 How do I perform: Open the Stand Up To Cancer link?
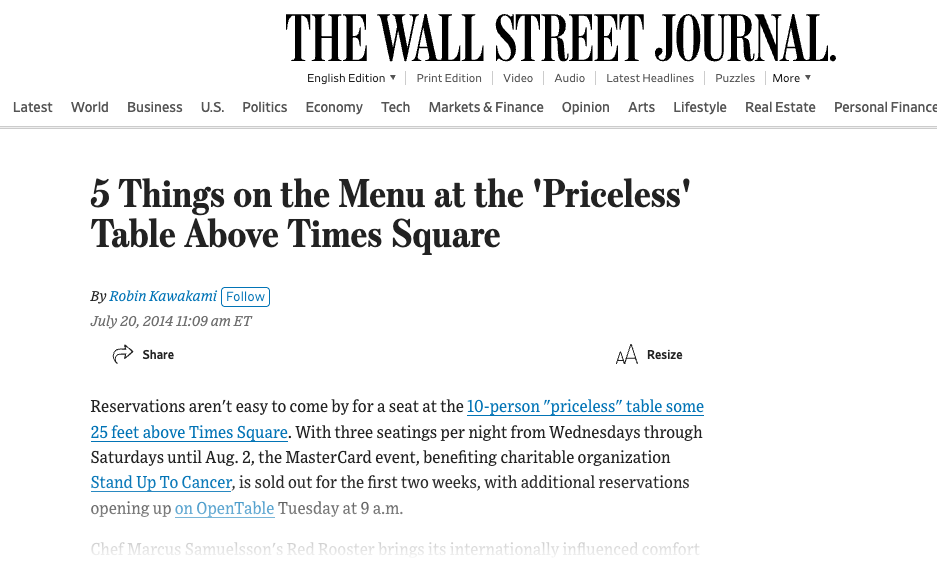(x=162, y=482)
